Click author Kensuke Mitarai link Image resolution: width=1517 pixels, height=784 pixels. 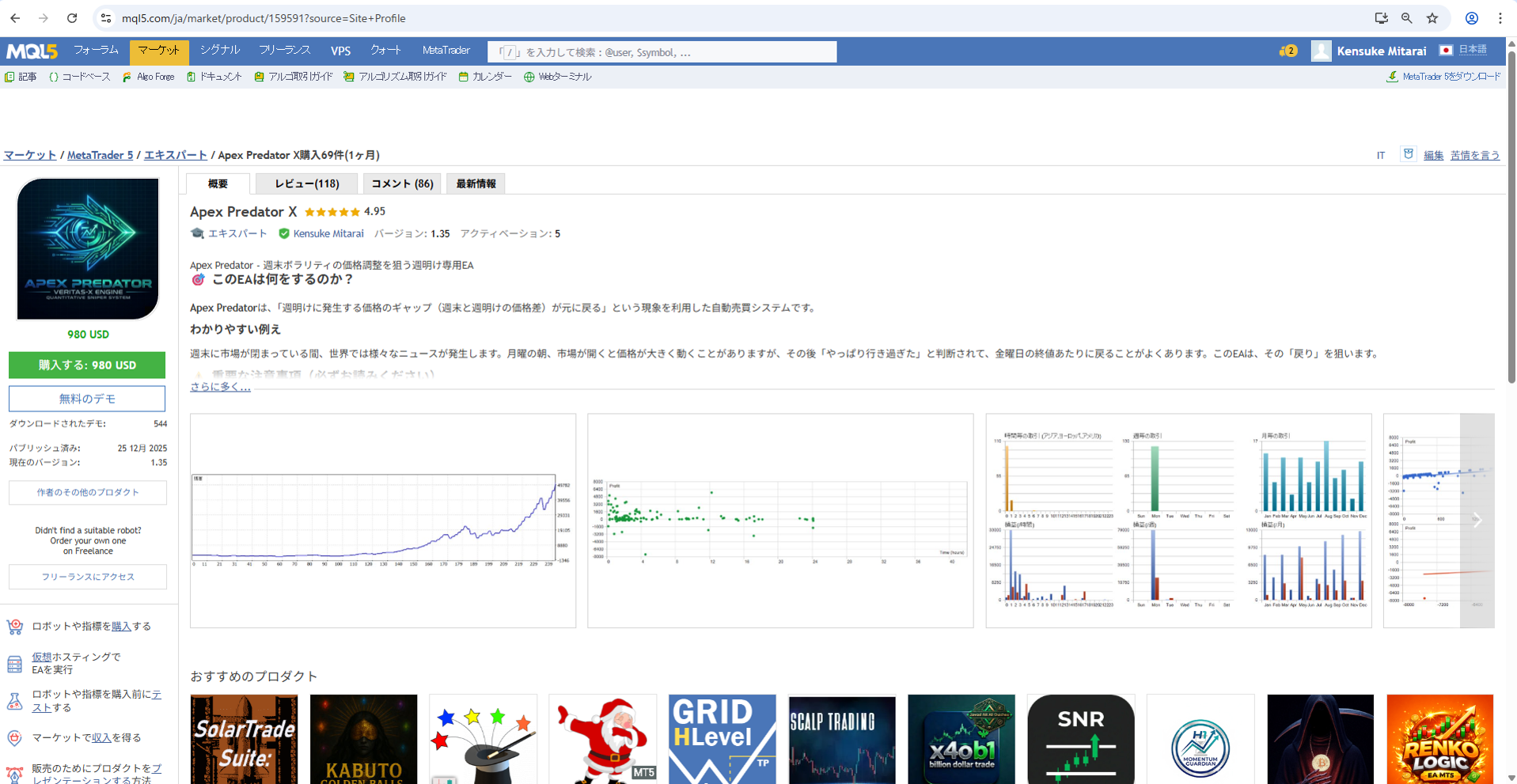328,233
